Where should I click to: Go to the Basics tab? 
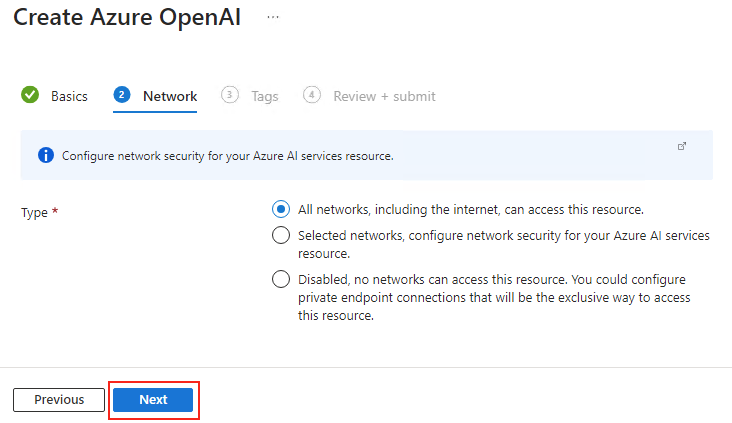[x=69, y=96]
